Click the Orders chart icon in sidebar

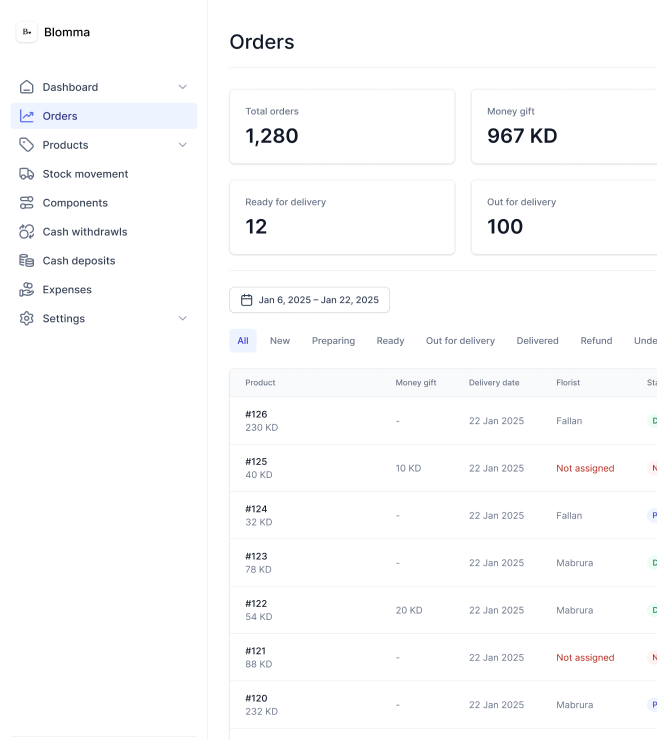[x=27, y=116]
